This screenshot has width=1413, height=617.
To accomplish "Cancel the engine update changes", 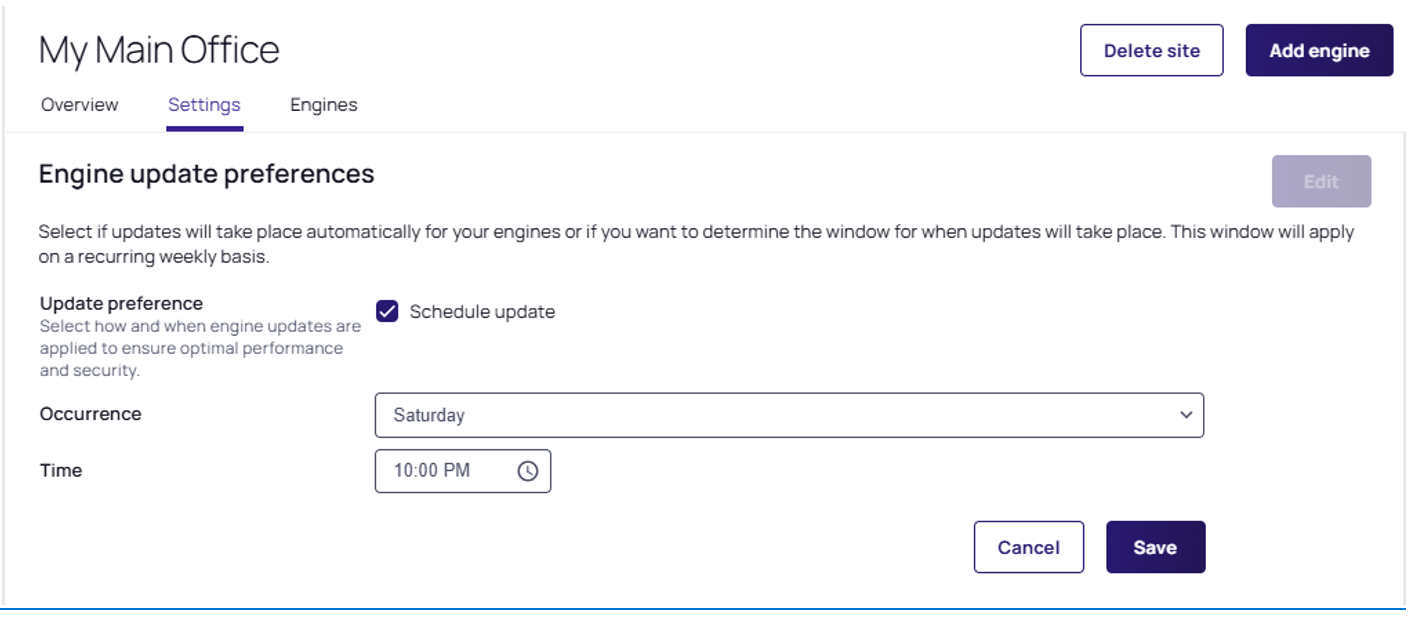I will 1028,547.
